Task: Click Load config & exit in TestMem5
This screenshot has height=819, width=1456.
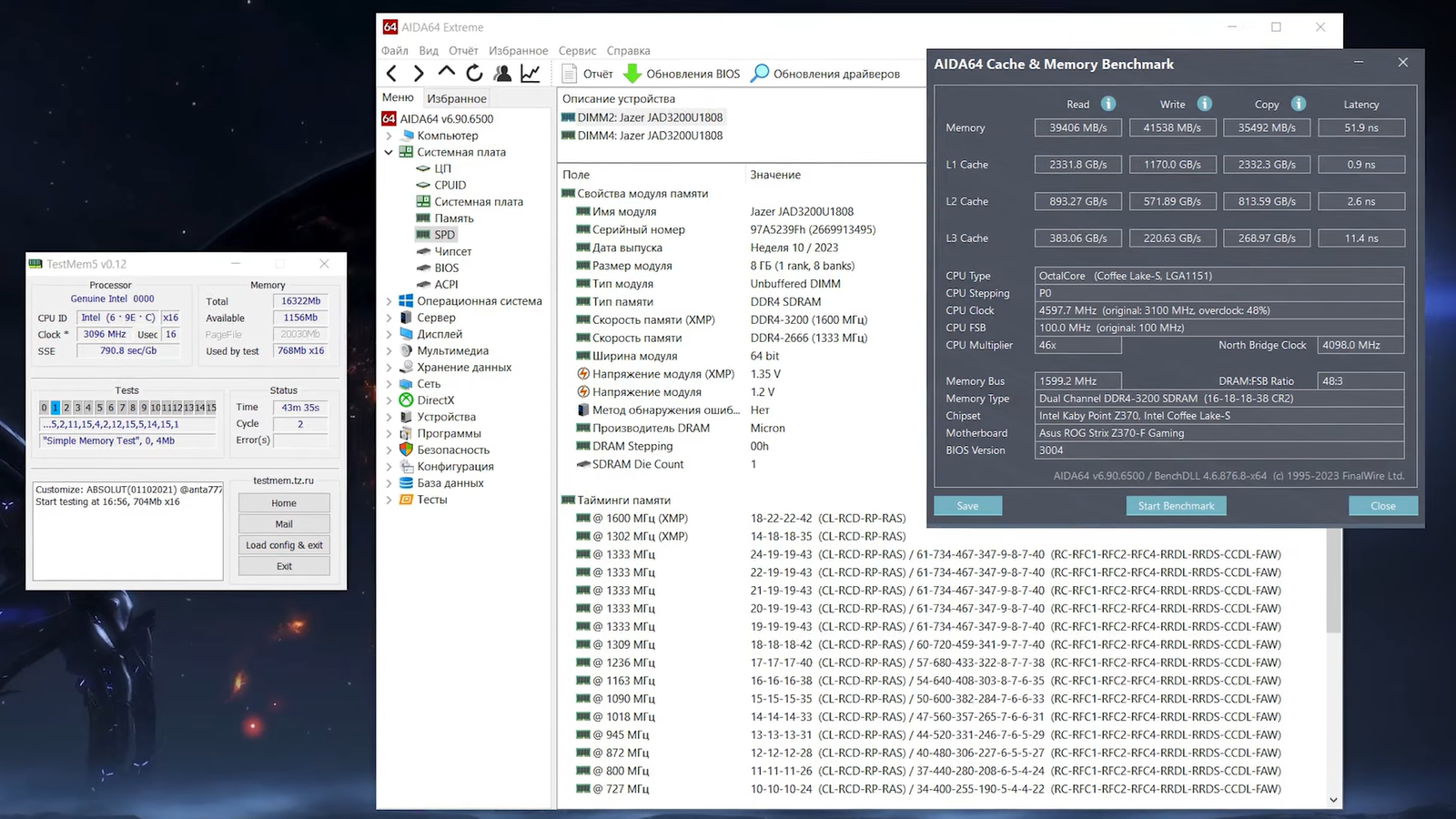Action: tap(284, 545)
